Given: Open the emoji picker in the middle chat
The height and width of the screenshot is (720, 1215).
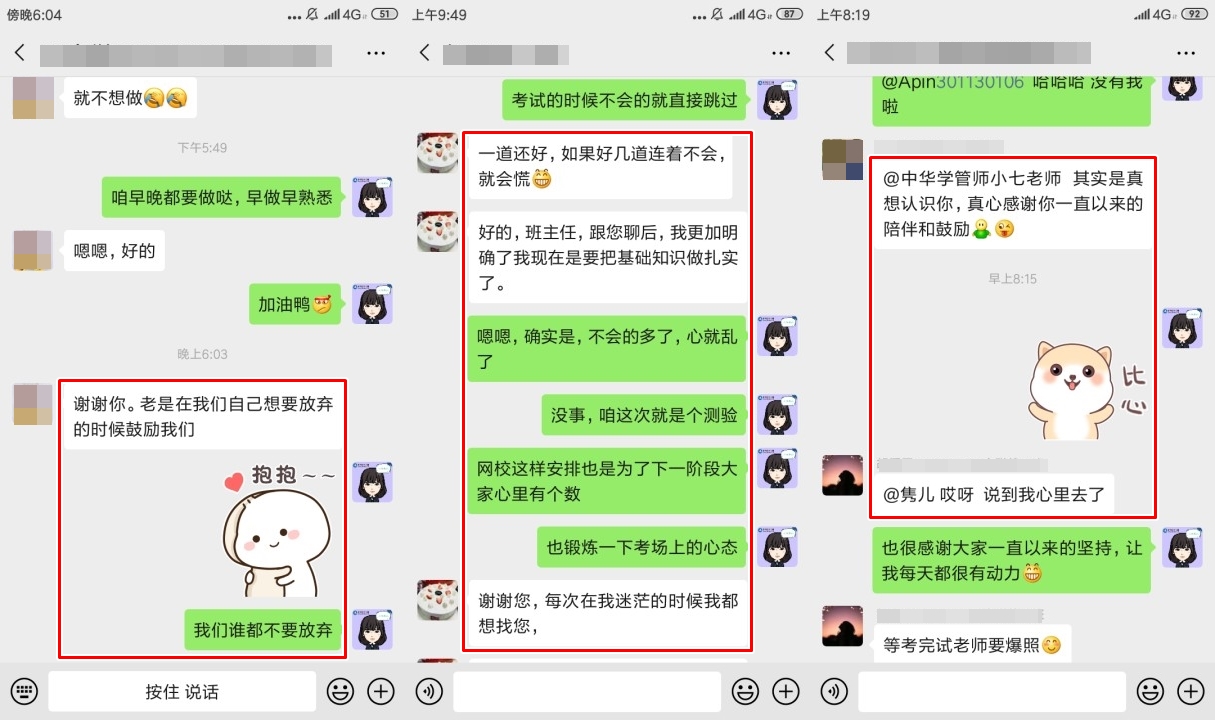Looking at the screenshot, I should (745, 691).
